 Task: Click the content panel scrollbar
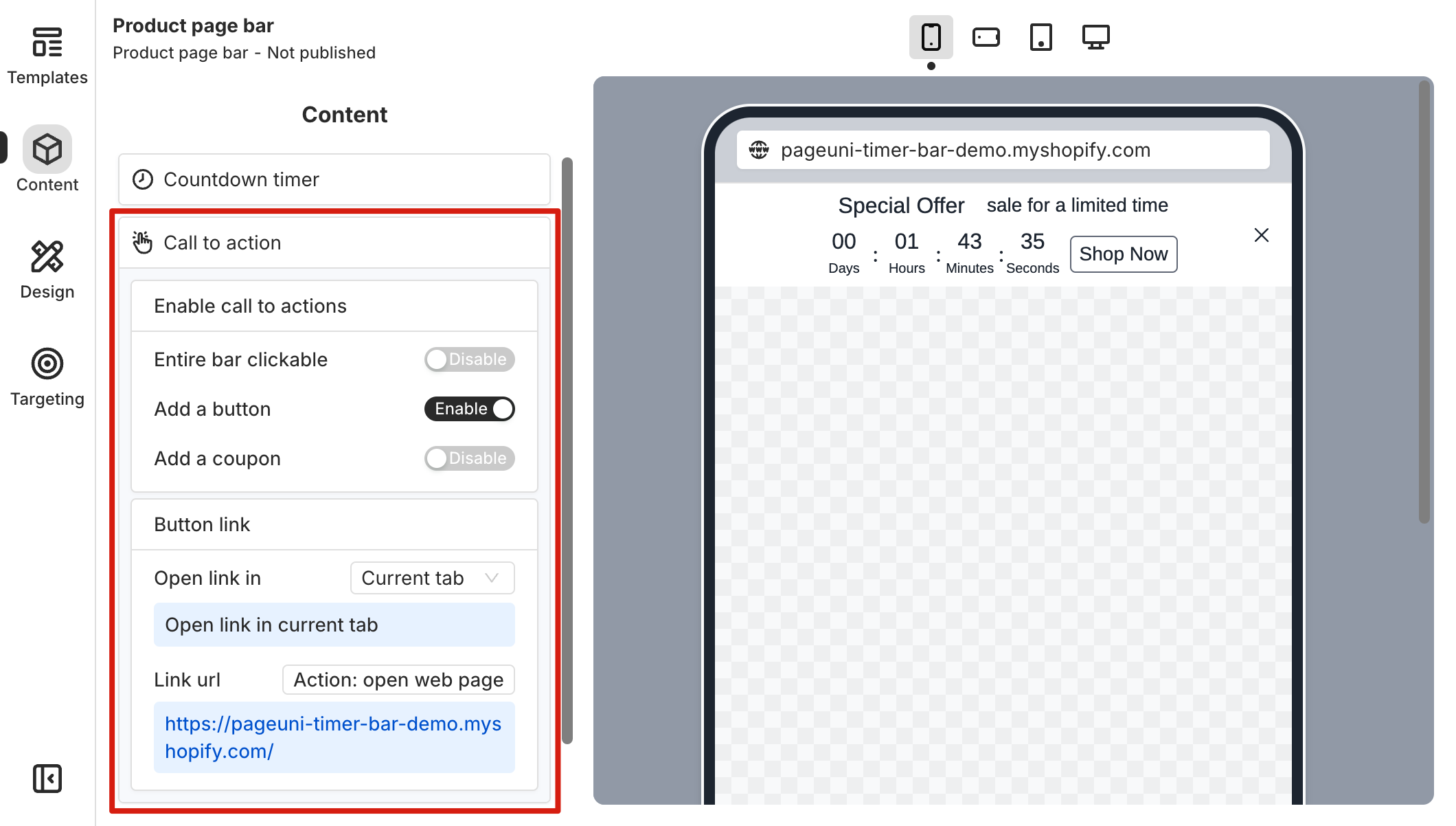pyautogui.click(x=567, y=450)
